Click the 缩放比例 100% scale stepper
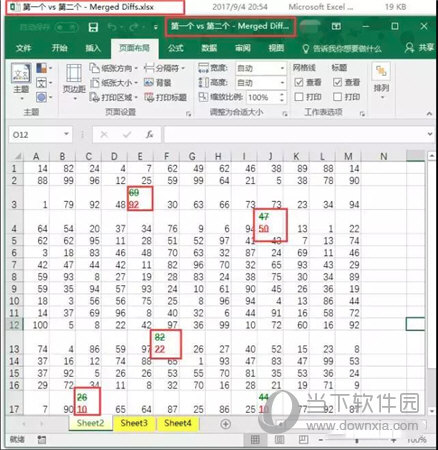438x450 pixels. (282, 97)
